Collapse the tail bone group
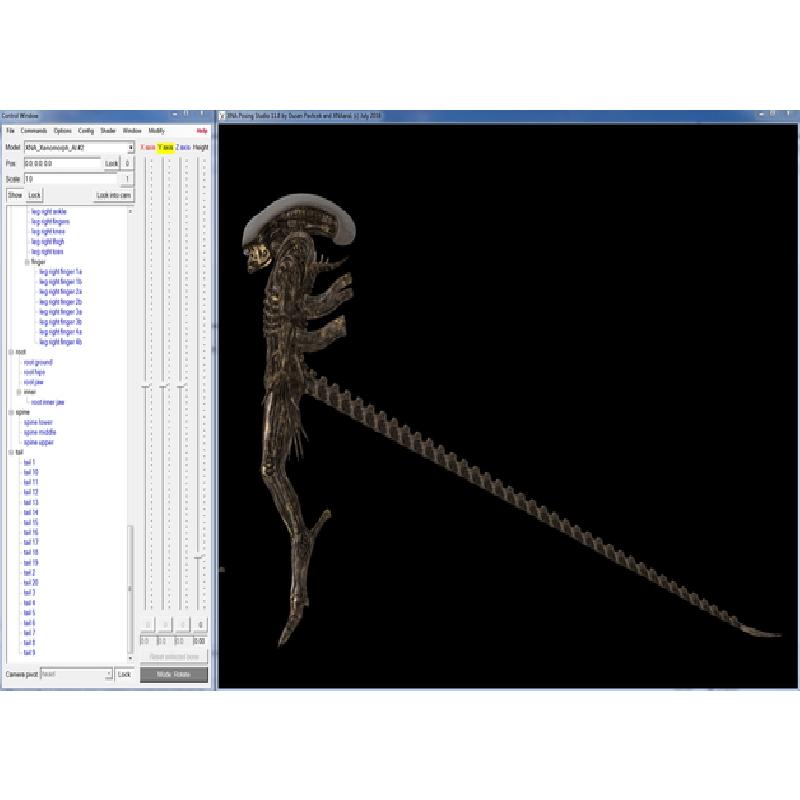800x800 pixels. coord(11,453)
